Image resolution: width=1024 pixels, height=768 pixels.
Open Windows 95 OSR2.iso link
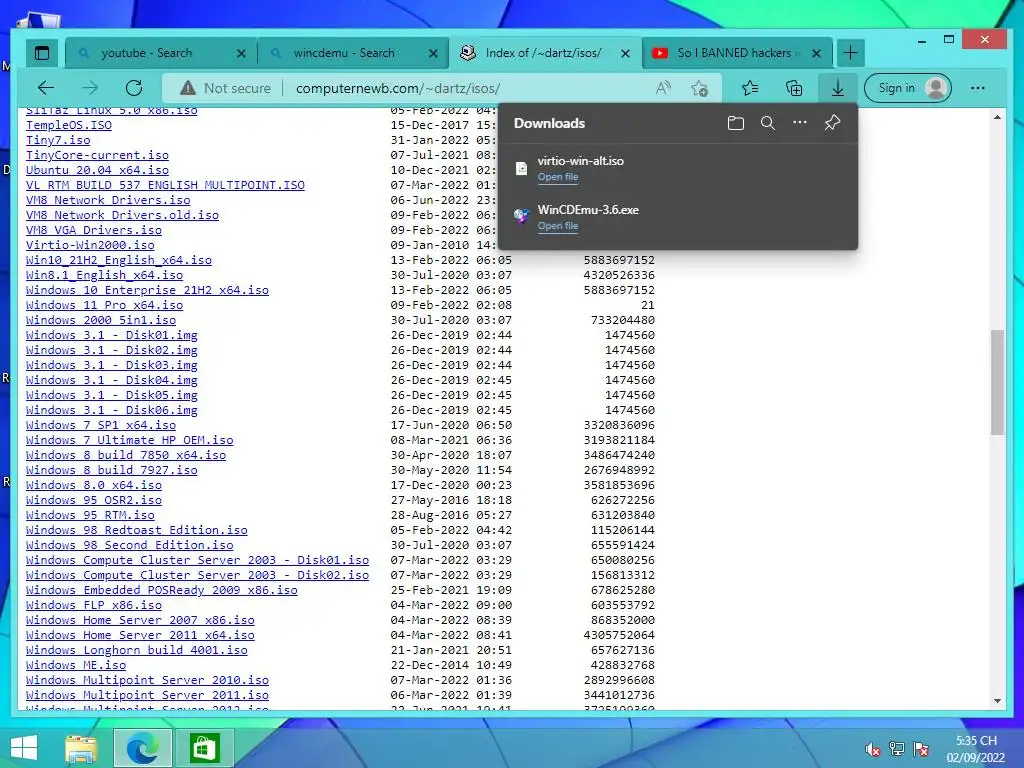[x=93, y=501]
